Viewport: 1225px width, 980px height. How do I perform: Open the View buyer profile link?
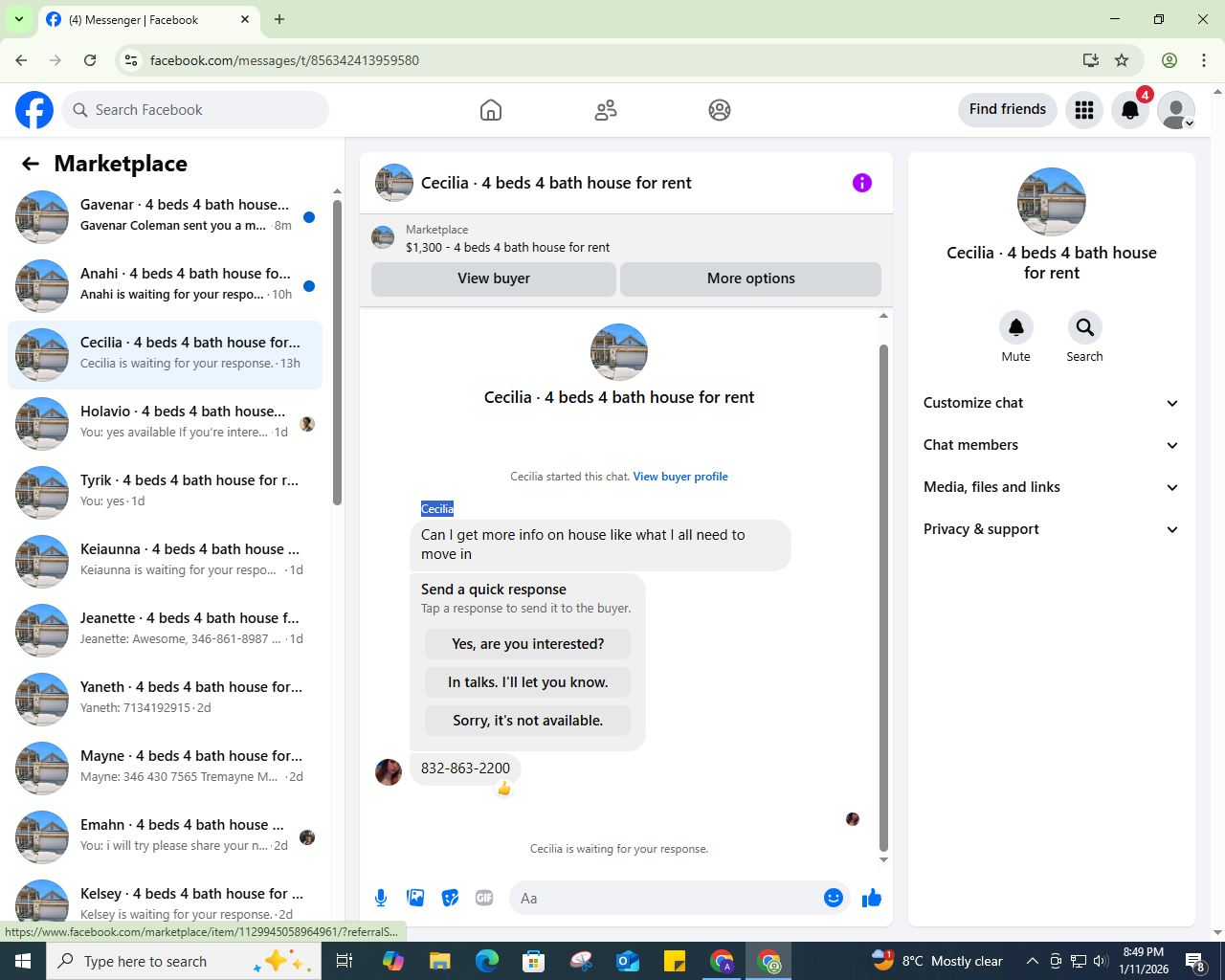(680, 477)
